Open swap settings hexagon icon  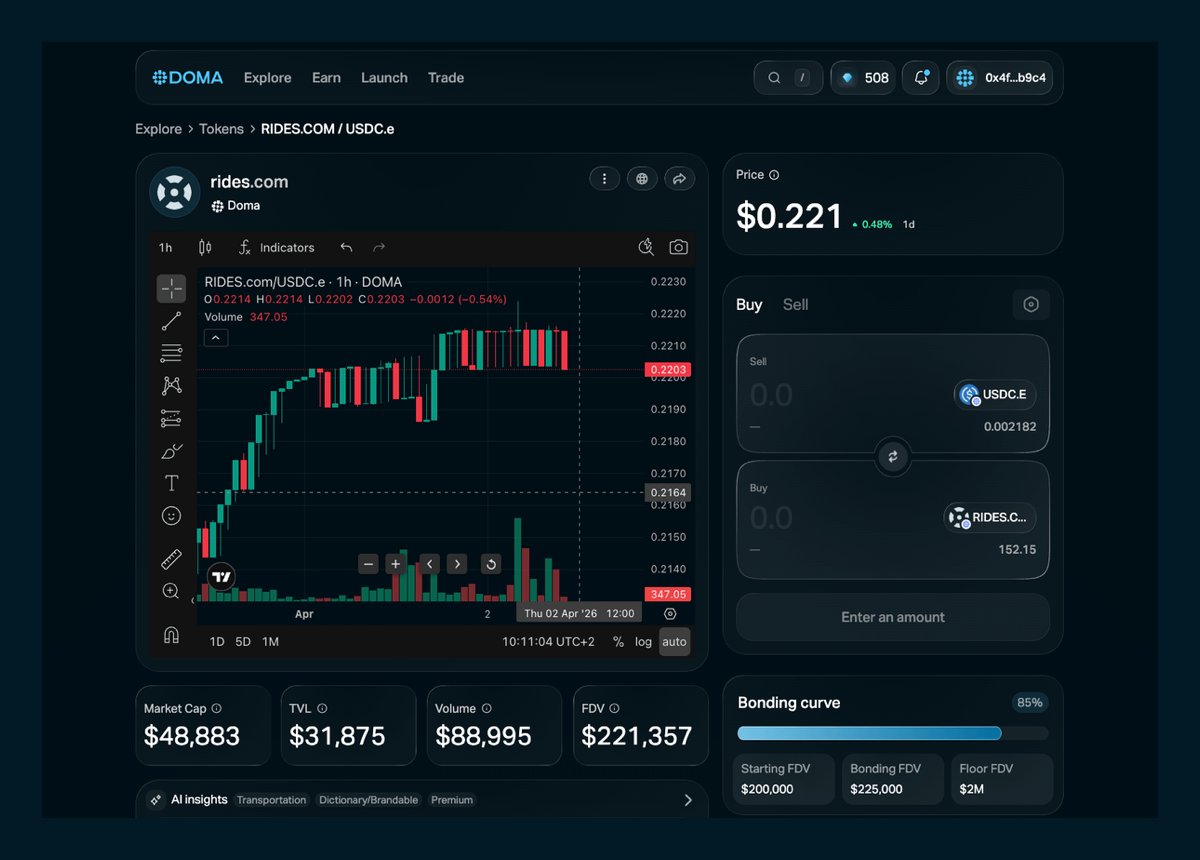(x=1031, y=305)
